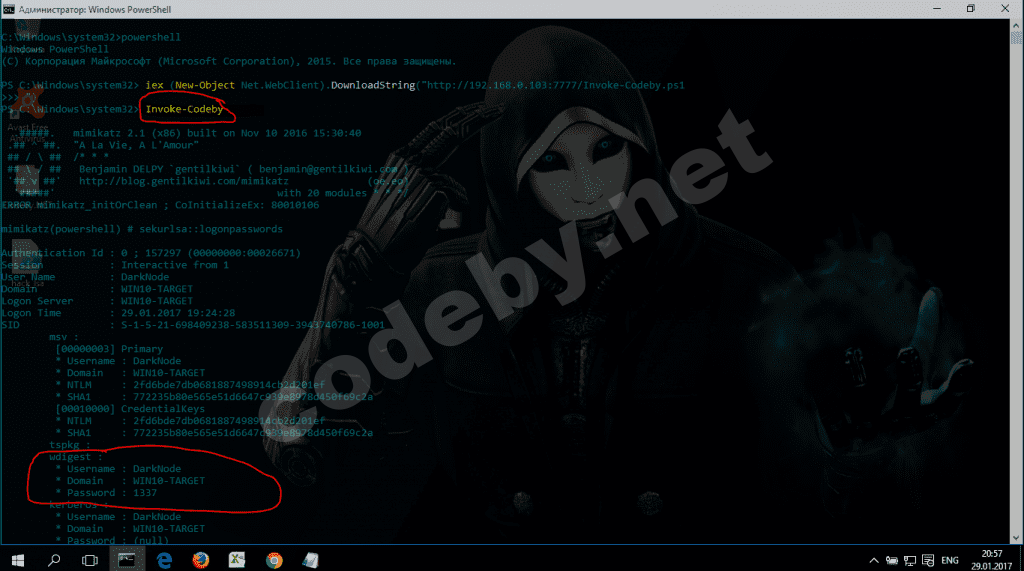The image size is (1024, 571).
Task: Click the SID value line
Action: [193, 325]
